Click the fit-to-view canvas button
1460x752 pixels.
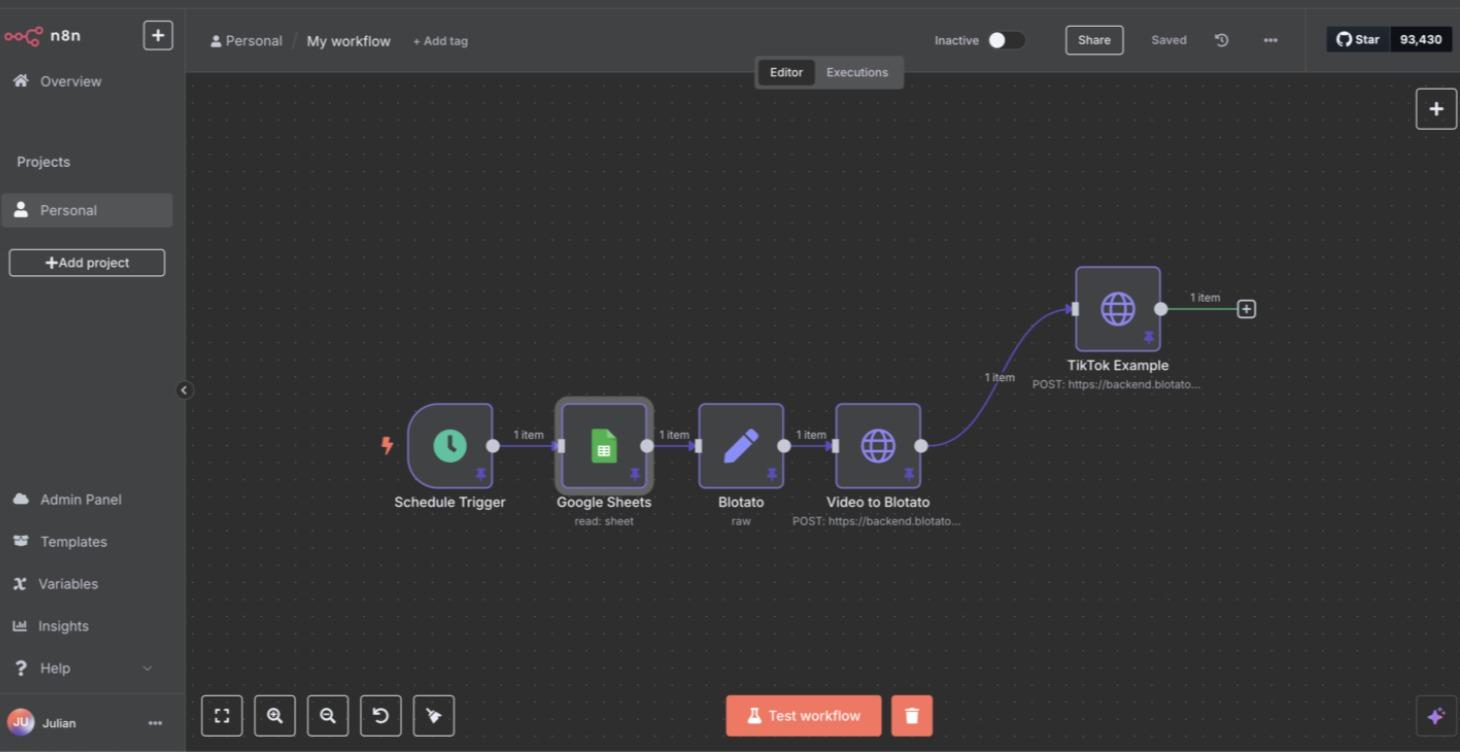222,716
